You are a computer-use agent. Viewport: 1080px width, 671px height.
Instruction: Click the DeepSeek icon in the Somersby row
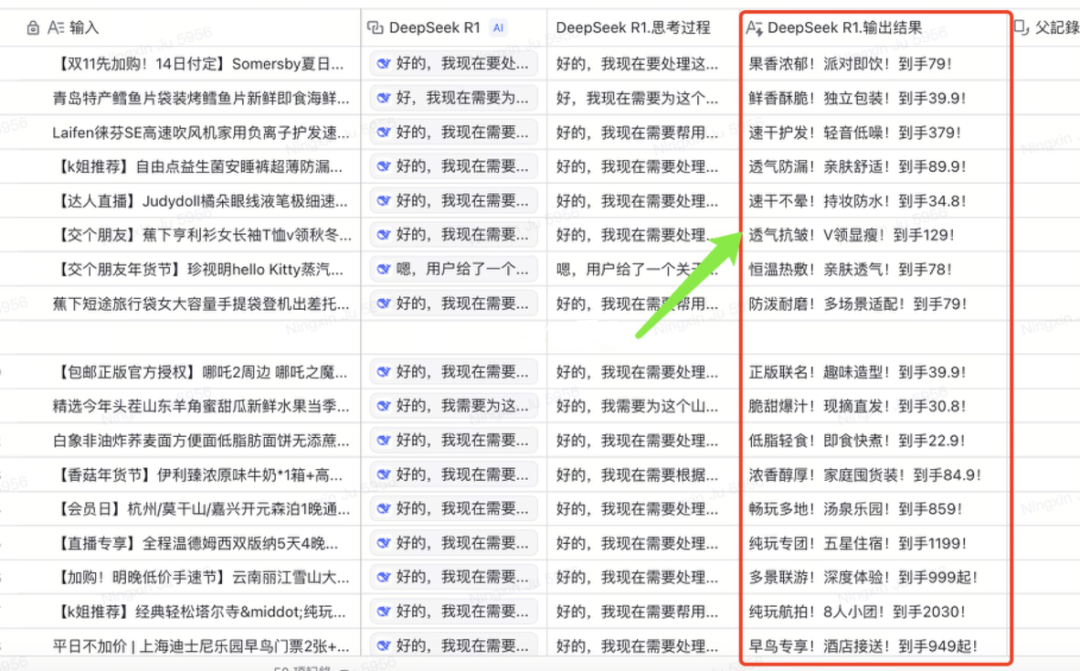(382, 64)
